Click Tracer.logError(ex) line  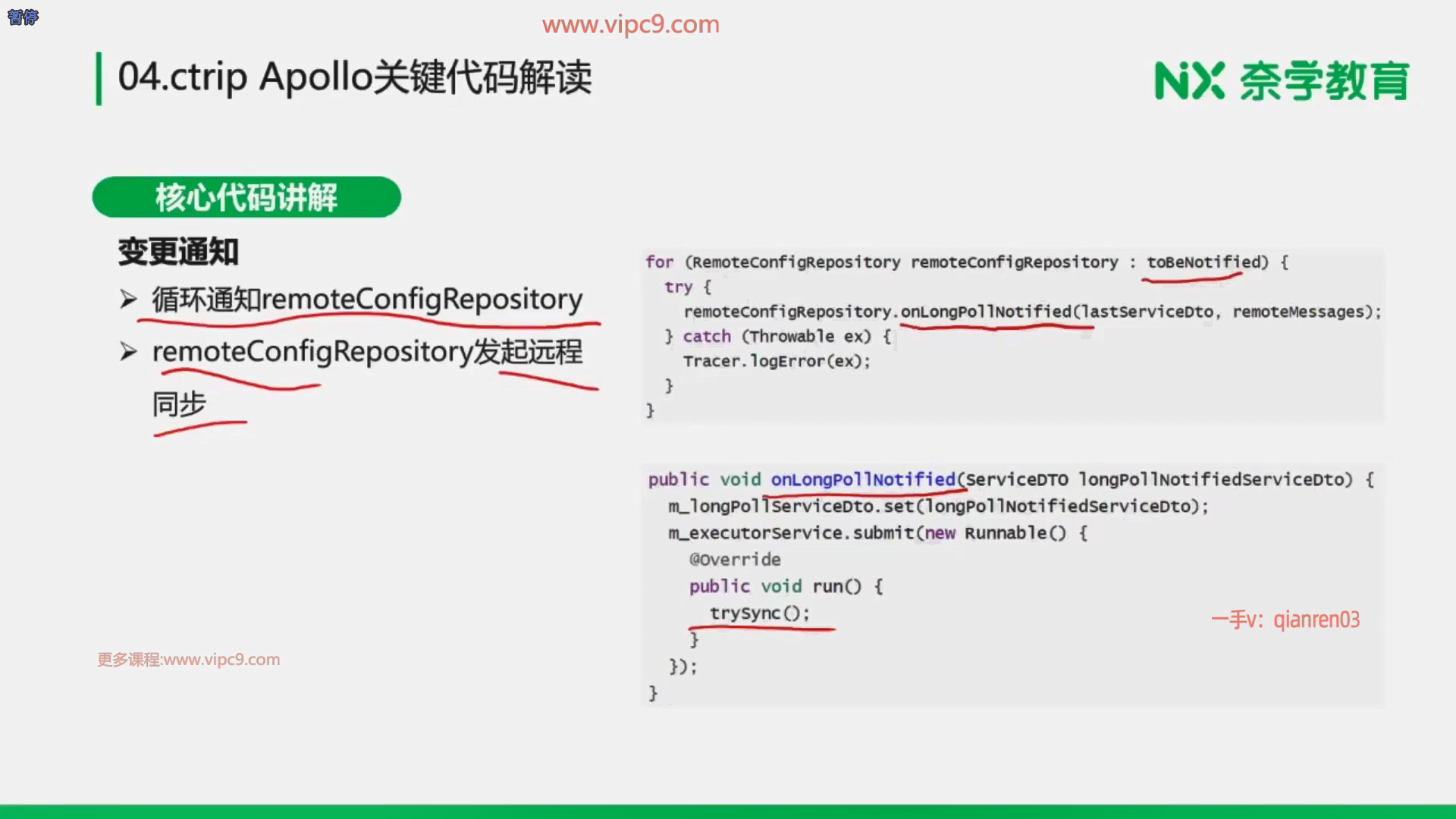[x=776, y=361]
